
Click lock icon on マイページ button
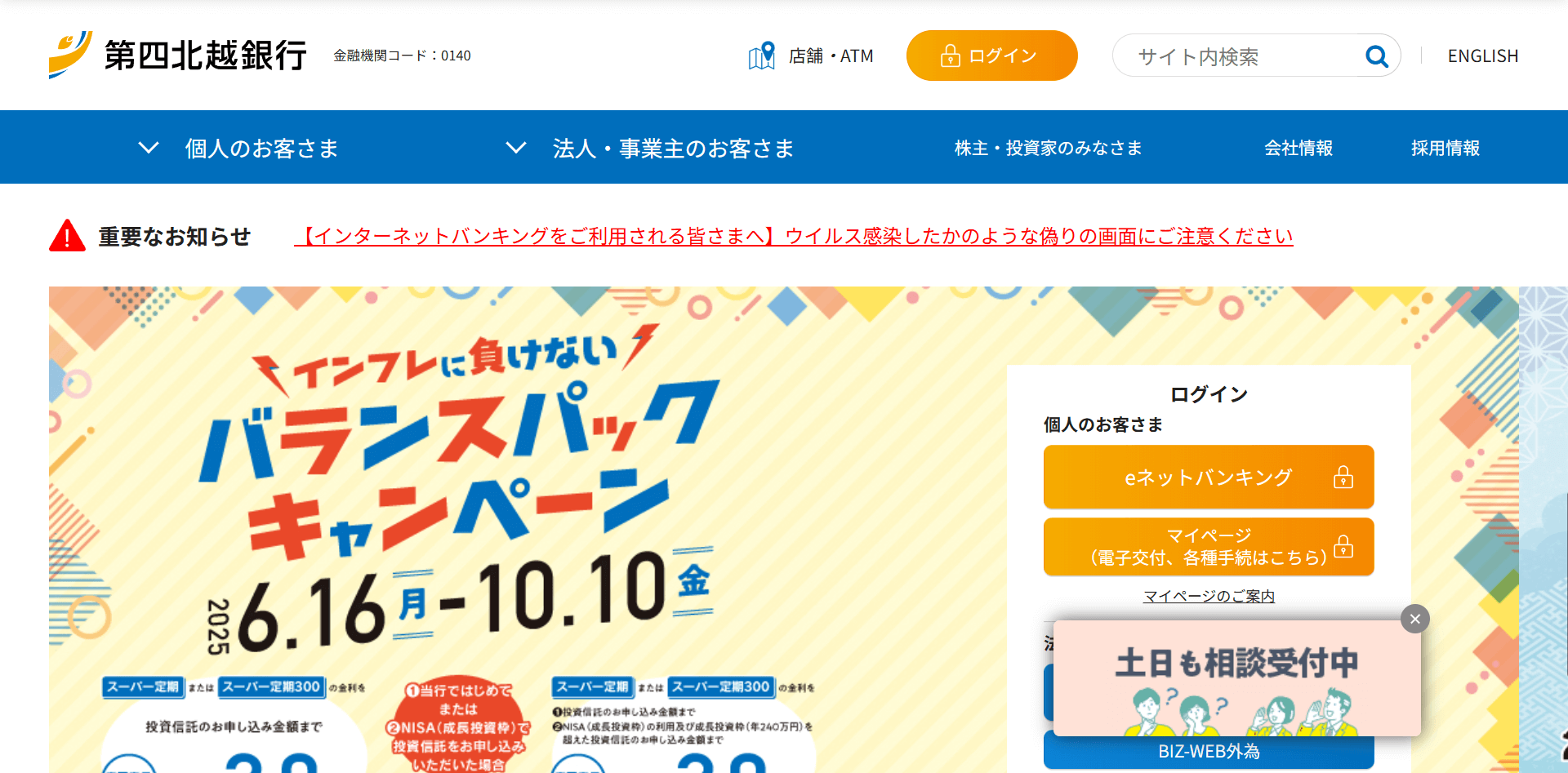pyautogui.click(x=1343, y=546)
